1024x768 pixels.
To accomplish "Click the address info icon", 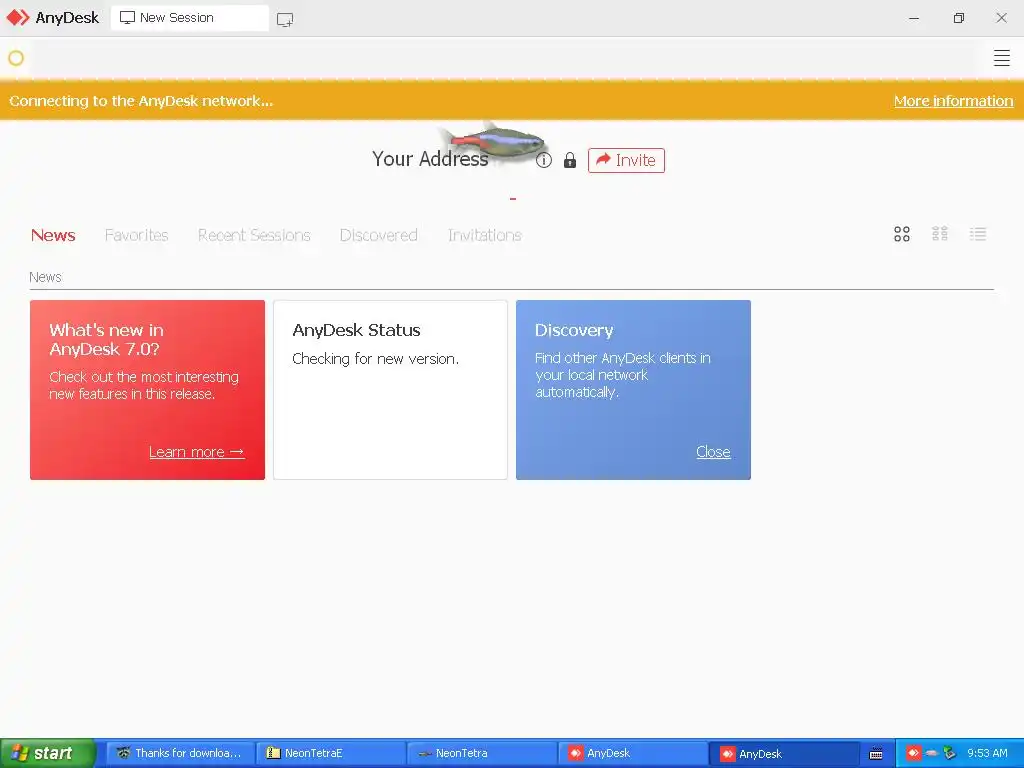I will click(x=543, y=160).
